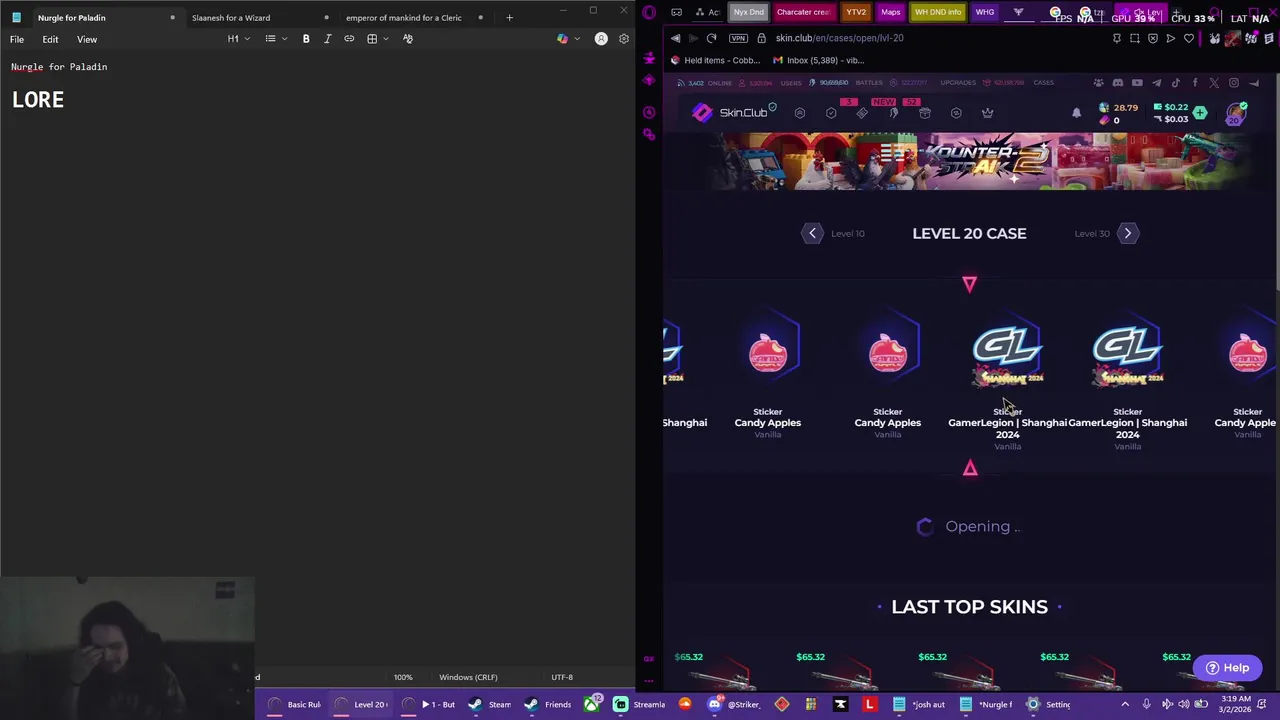
Task: Open the table dropdown in Notepad
Action: click(377, 39)
